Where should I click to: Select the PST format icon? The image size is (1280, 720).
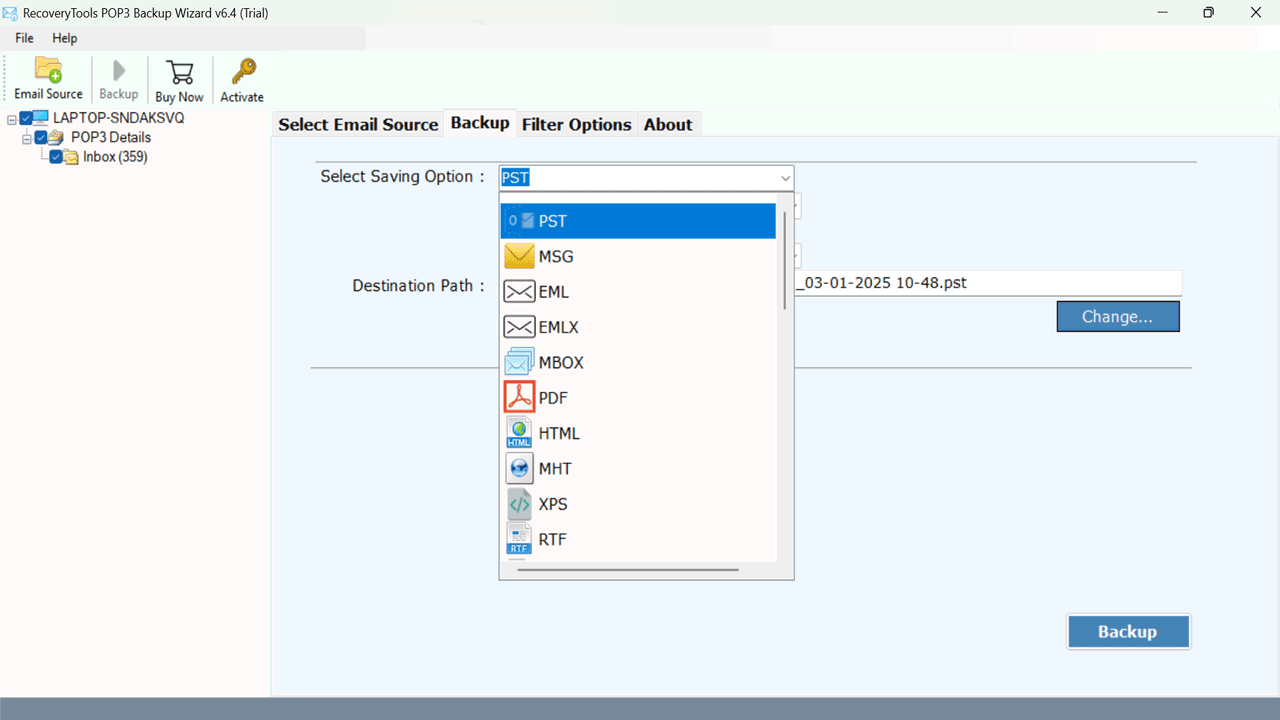(520, 221)
